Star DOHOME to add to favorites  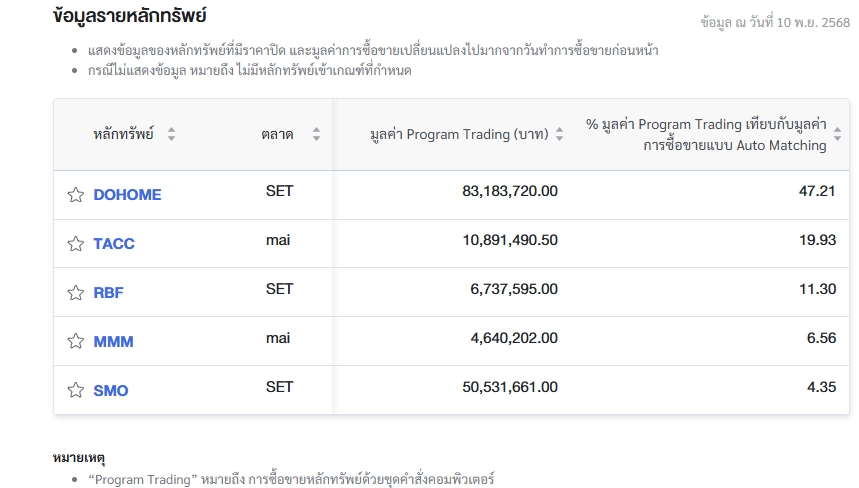pyautogui.click(x=75, y=195)
